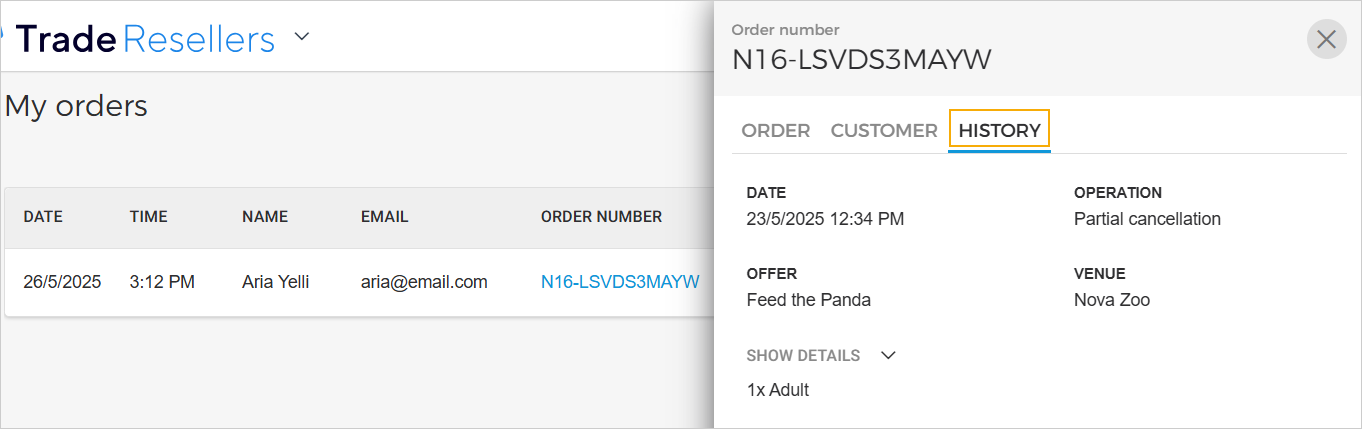The image size is (1362, 429).
Task: Select the HISTORY tab
Action: point(999,131)
